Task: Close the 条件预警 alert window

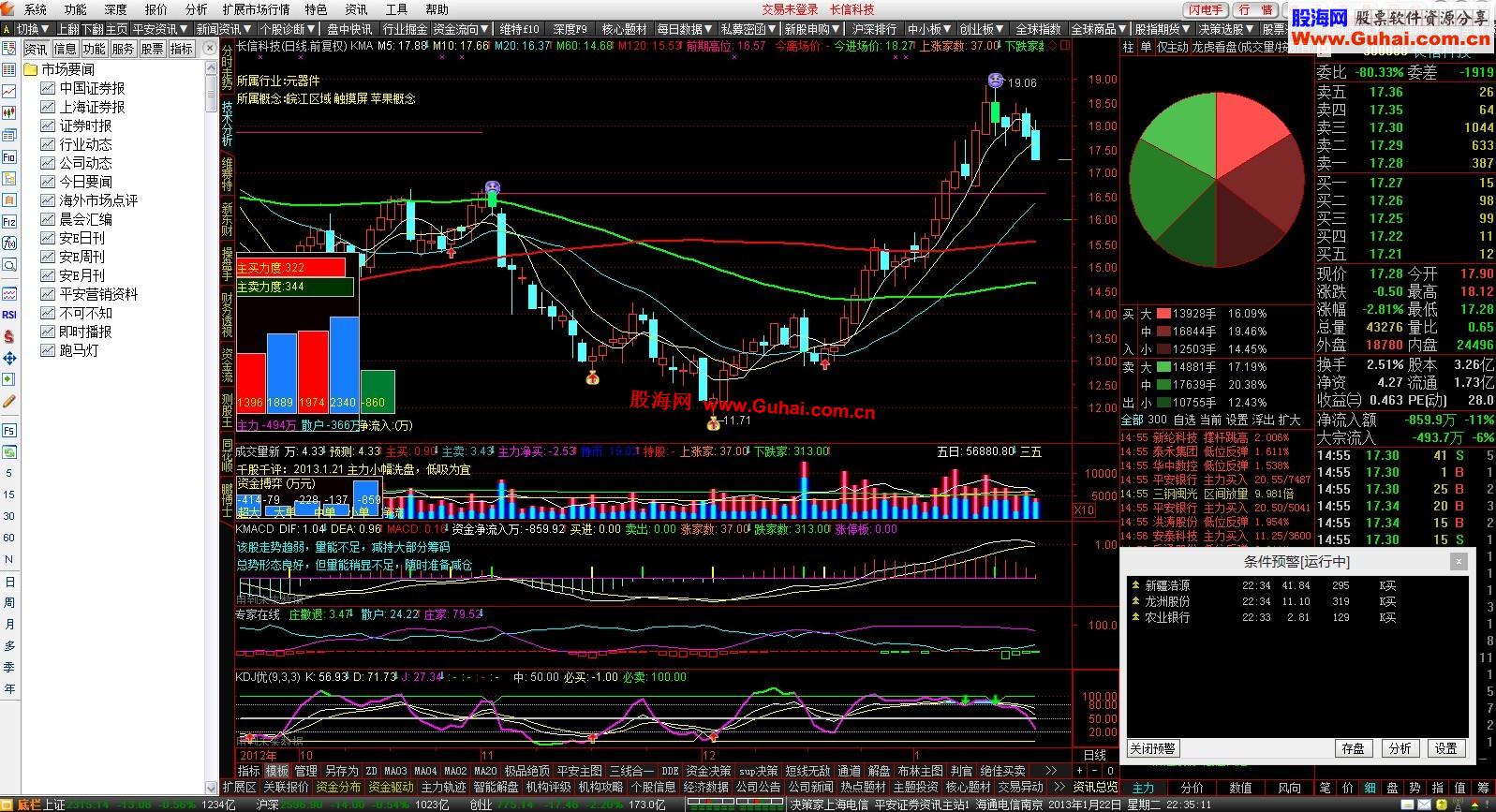Action: [1458, 561]
